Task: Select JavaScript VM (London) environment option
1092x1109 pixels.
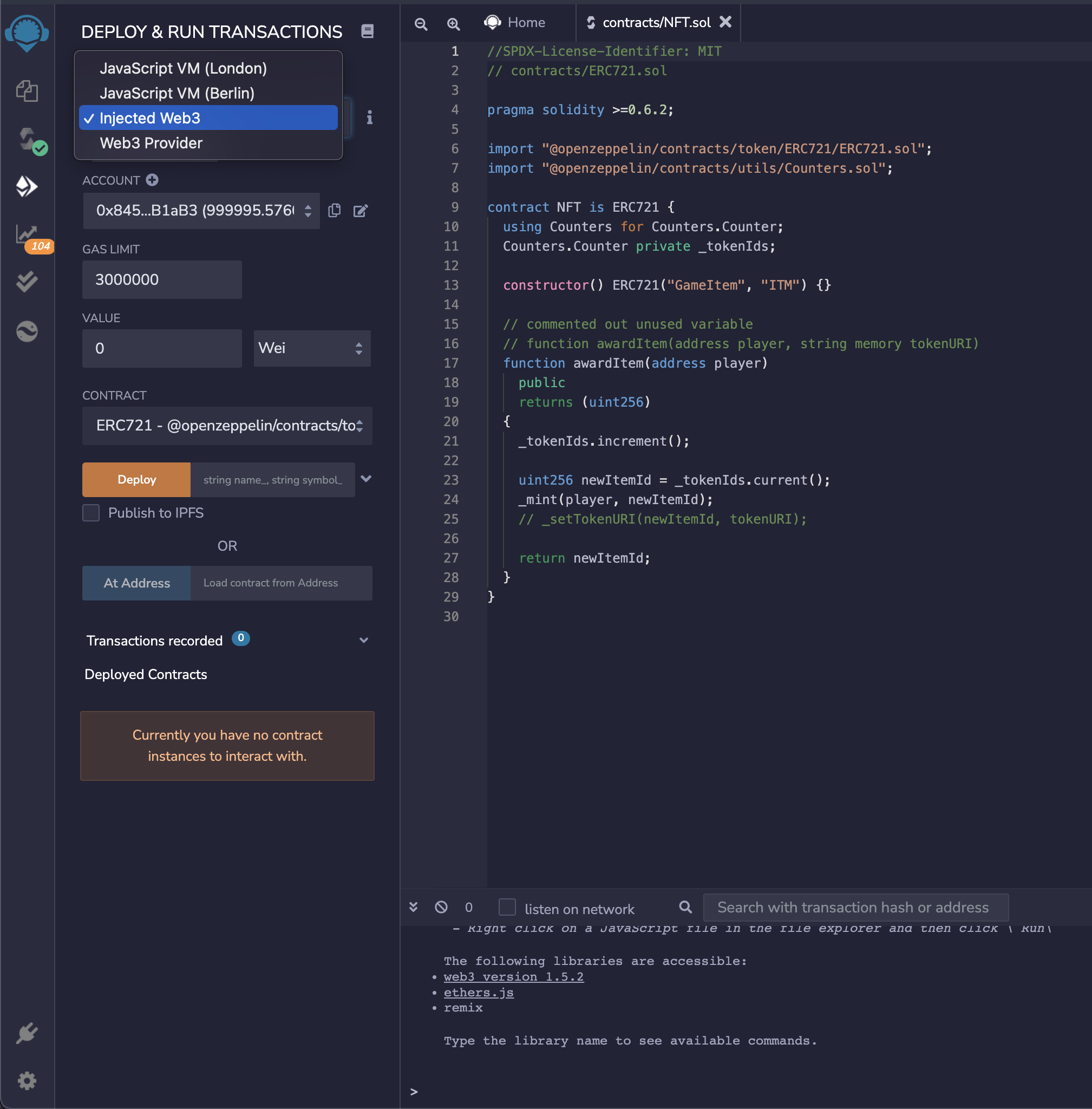Action: tap(183, 68)
